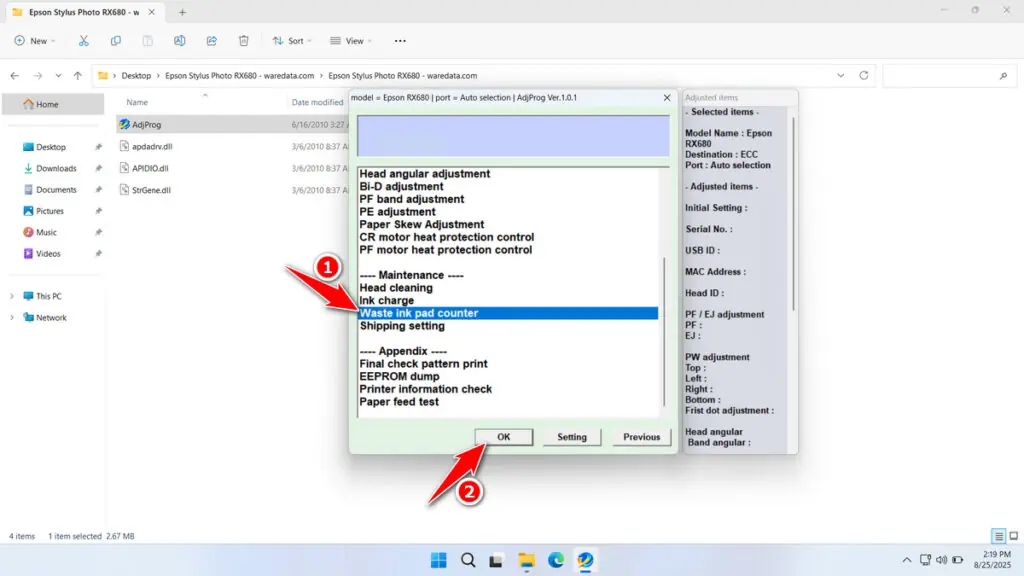Click the Cut scissors icon in toolbar
The width and height of the screenshot is (1024, 576).
[84, 41]
